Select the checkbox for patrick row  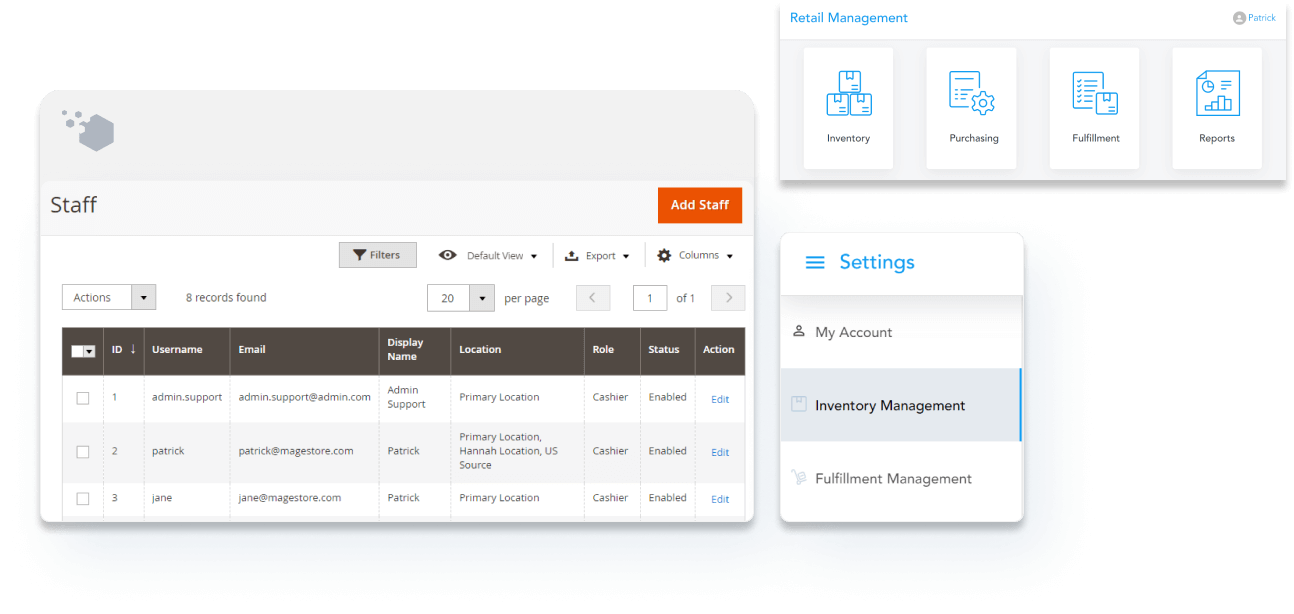coord(83,452)
